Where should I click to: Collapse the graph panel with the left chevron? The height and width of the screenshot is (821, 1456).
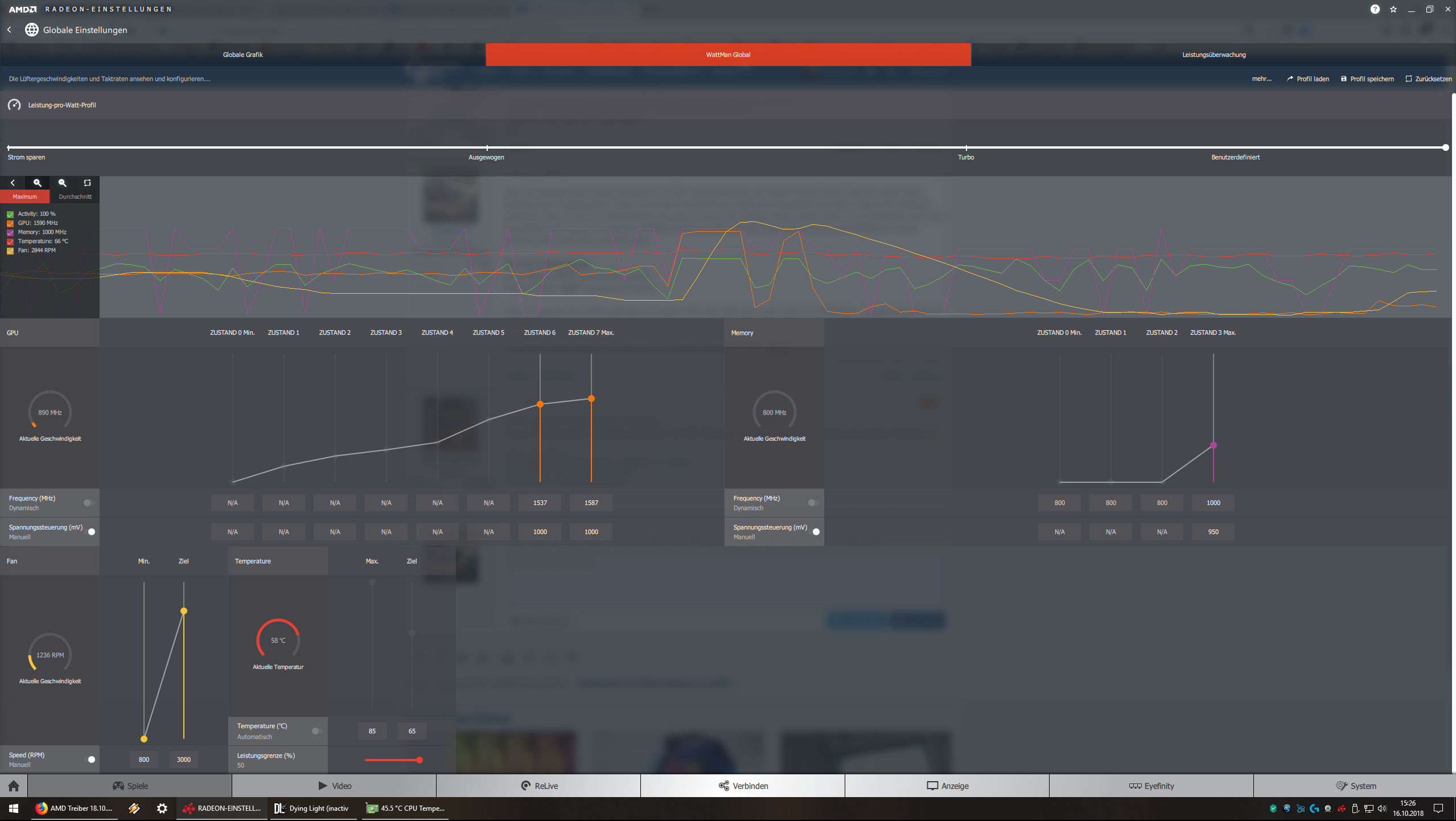tap(13, 183)
